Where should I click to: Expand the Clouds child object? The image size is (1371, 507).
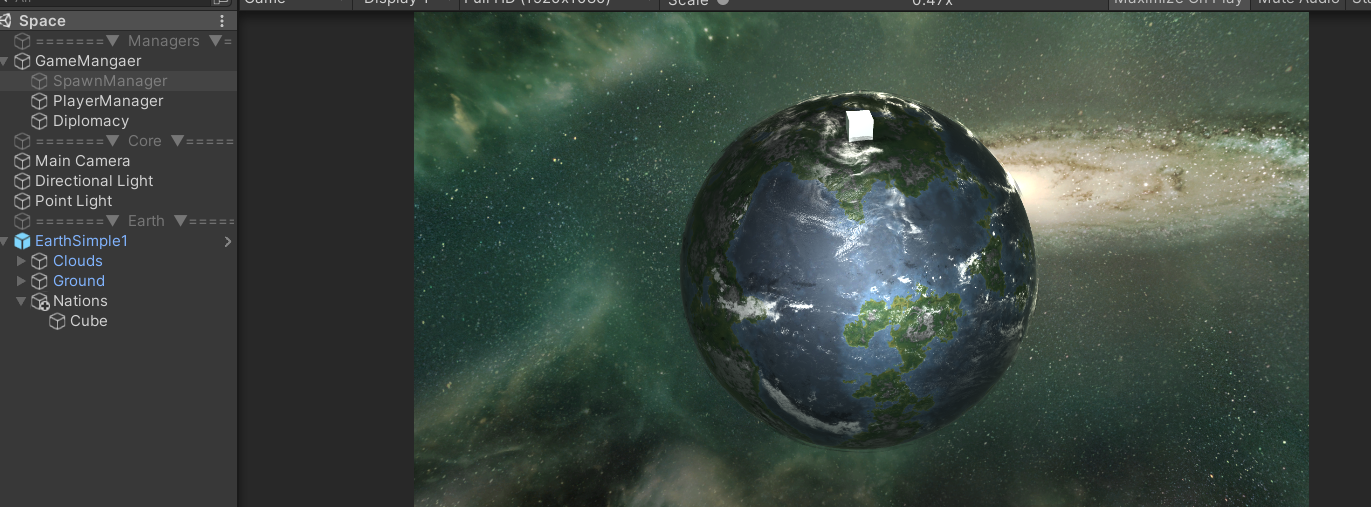point(22,261)
